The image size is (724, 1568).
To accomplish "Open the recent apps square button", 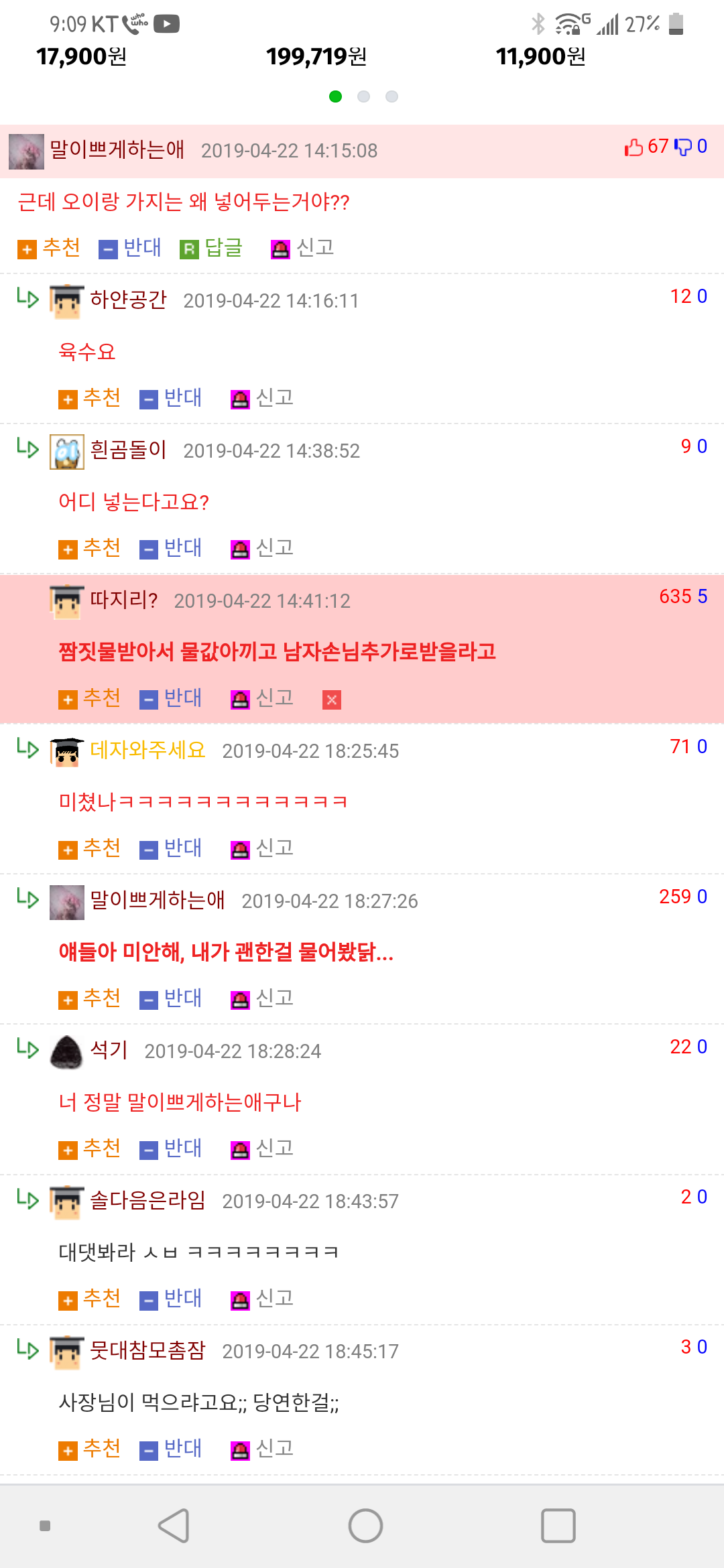I will coord(558,1526).
